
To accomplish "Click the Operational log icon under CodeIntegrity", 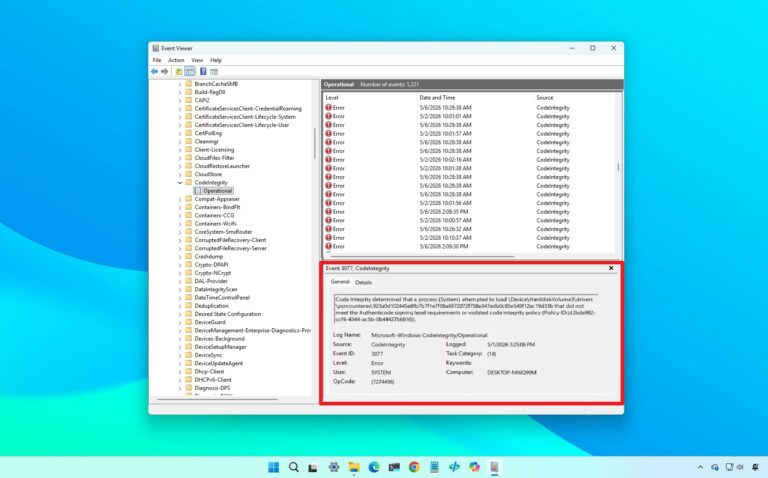I will (x=197, y=191).
